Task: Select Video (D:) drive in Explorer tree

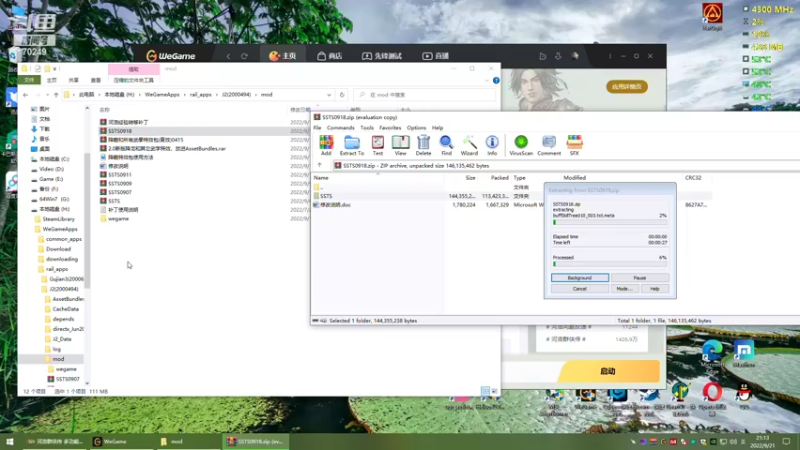Action: [51, 169]
